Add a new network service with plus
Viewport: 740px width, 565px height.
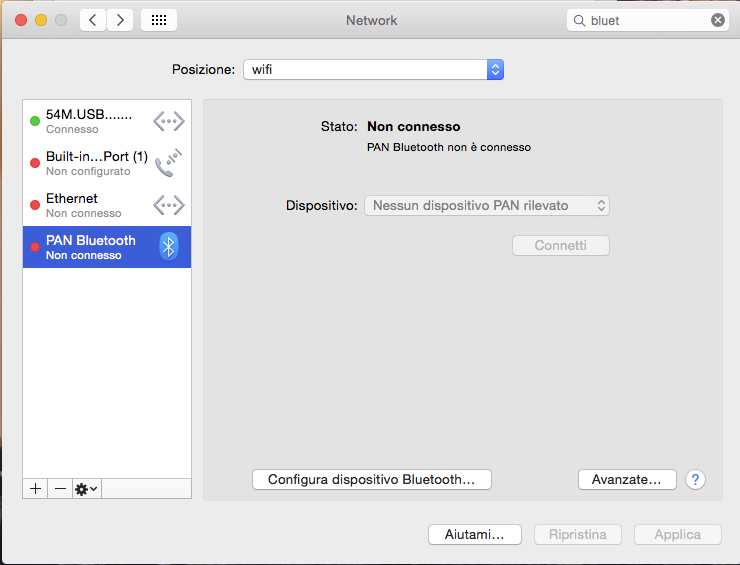[x=35, y=489]
